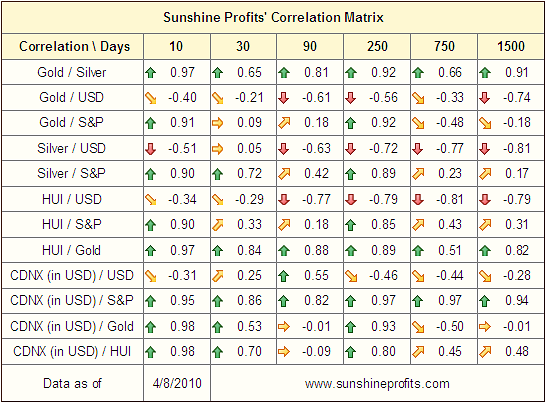Click the 4/8/2010 date cell
Image resolution: width=547 pixels, height=404 pixels.
click(177, 383)
